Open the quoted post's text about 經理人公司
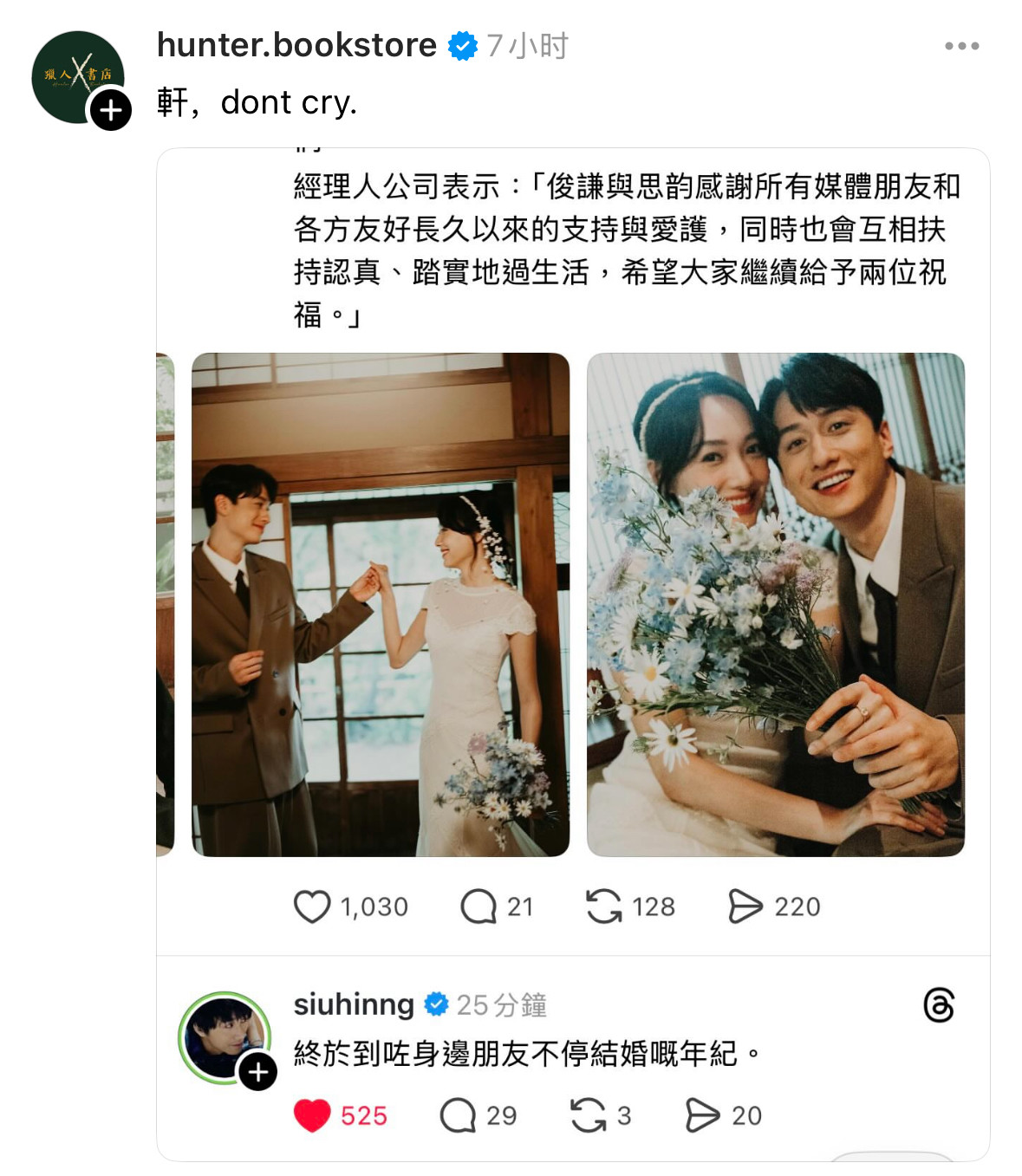1022x1176 pixels. pos(628,250)
